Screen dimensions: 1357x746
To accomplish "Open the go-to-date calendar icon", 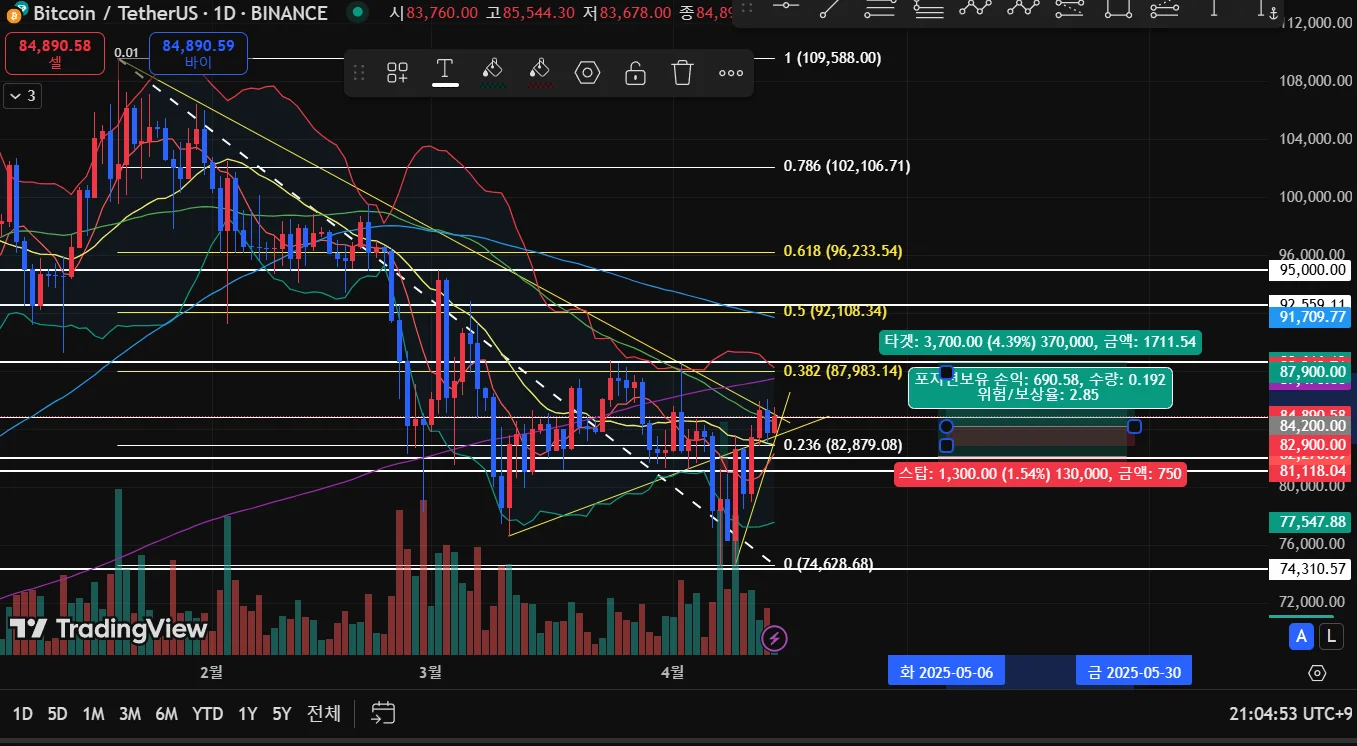I will (x=383, y=713).
